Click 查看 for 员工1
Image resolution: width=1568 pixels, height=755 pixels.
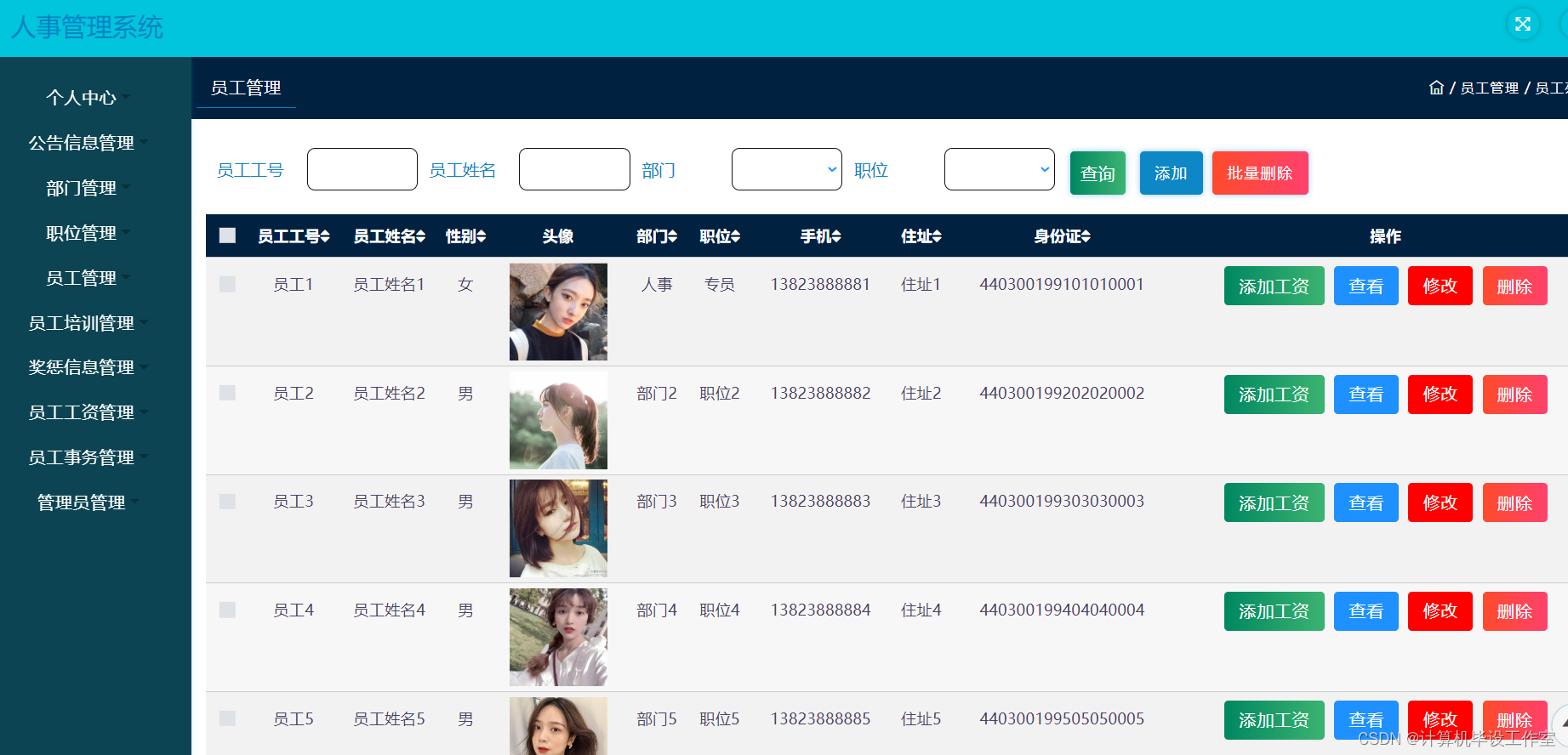tap(1366, 286)
